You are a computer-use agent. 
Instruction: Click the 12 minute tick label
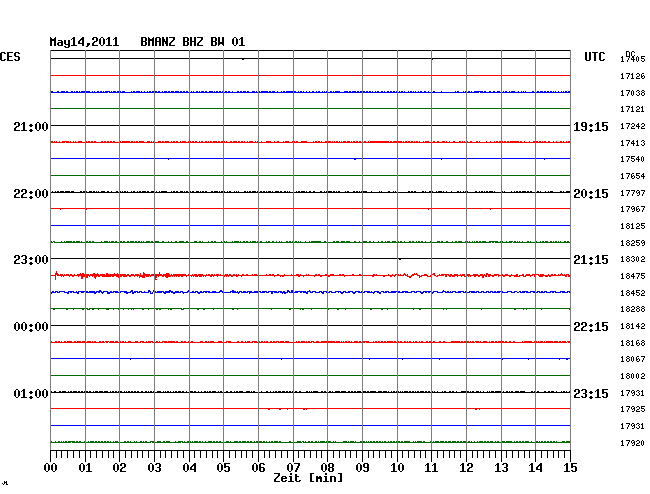pyautogui.click(x=466, y=468)
